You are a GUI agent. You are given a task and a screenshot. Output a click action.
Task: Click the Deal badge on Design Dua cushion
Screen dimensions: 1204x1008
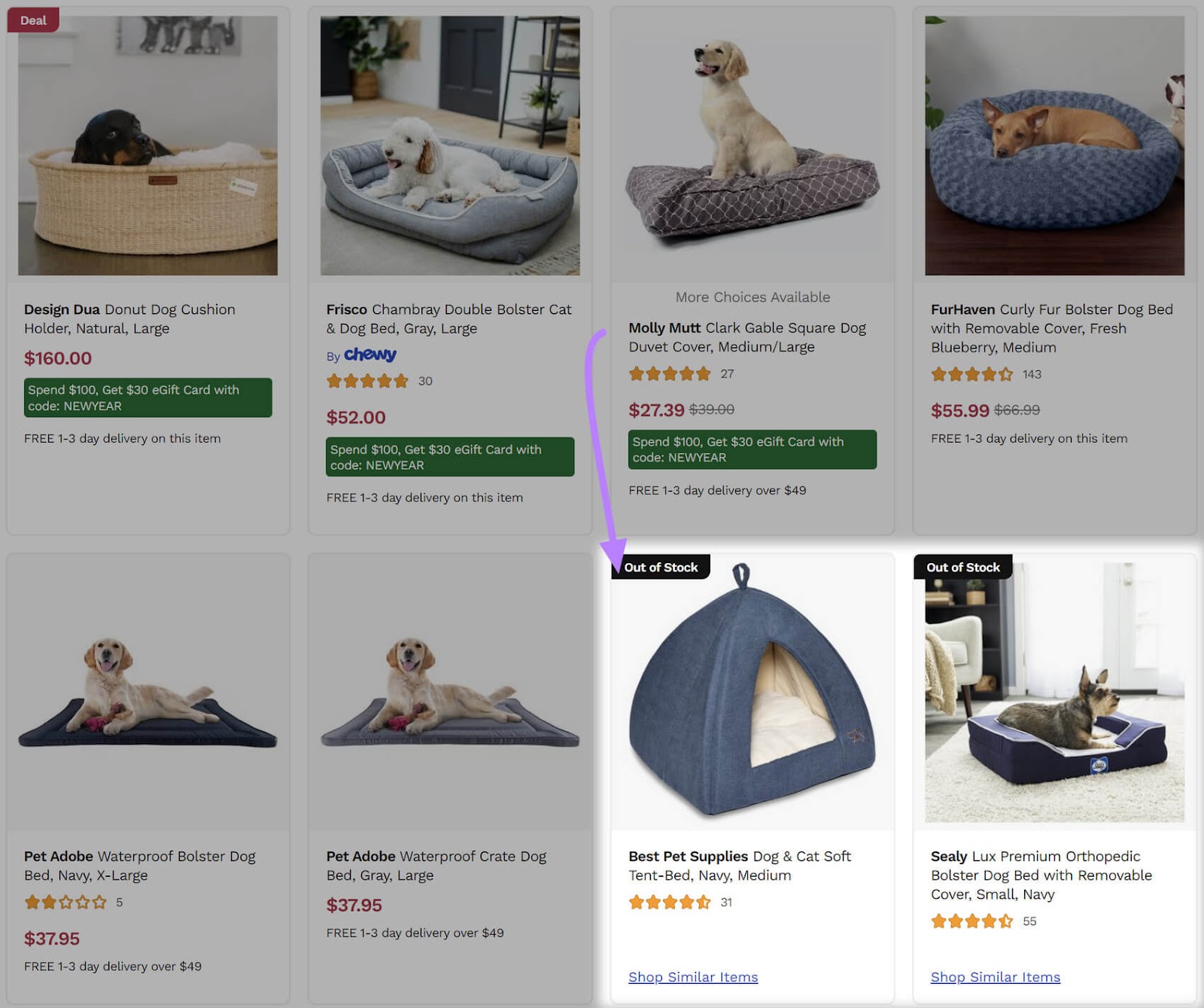pyautogui.click(x=32, y=20)
